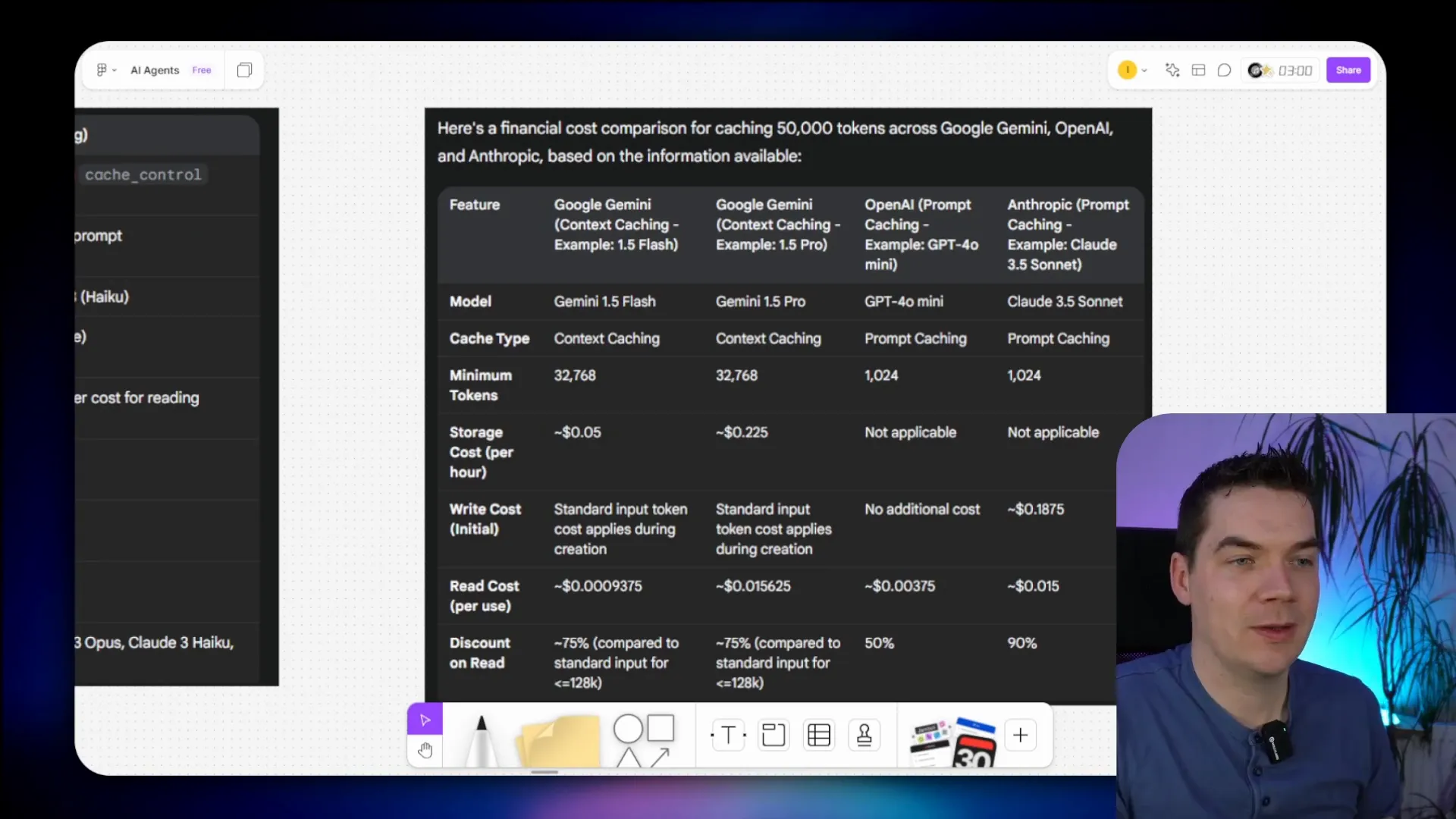
Task: Choose the Hand pan tool
Action: 425,751
